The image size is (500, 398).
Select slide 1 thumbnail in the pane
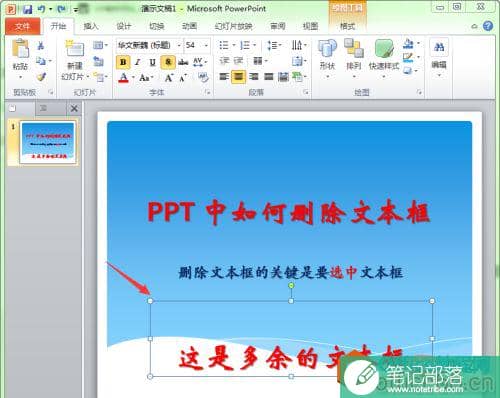tap(48, 143)
